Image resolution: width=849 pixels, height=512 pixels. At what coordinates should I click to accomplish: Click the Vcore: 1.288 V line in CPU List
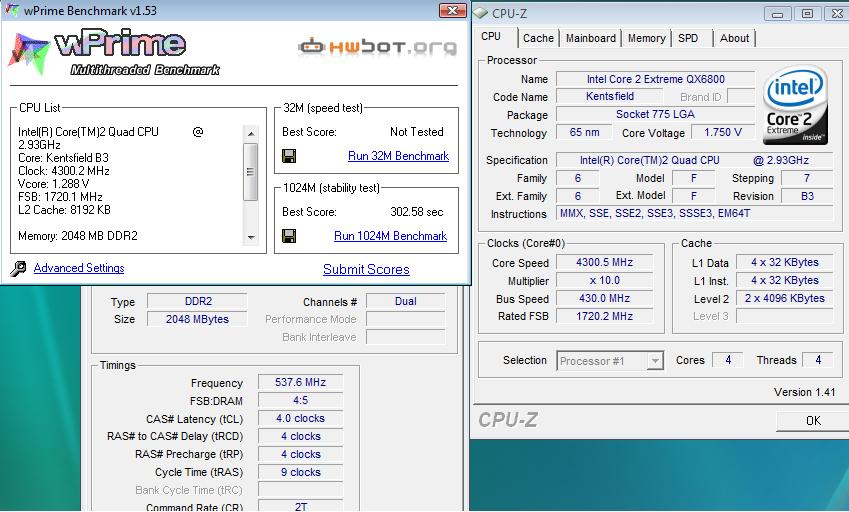pos(54,184)
